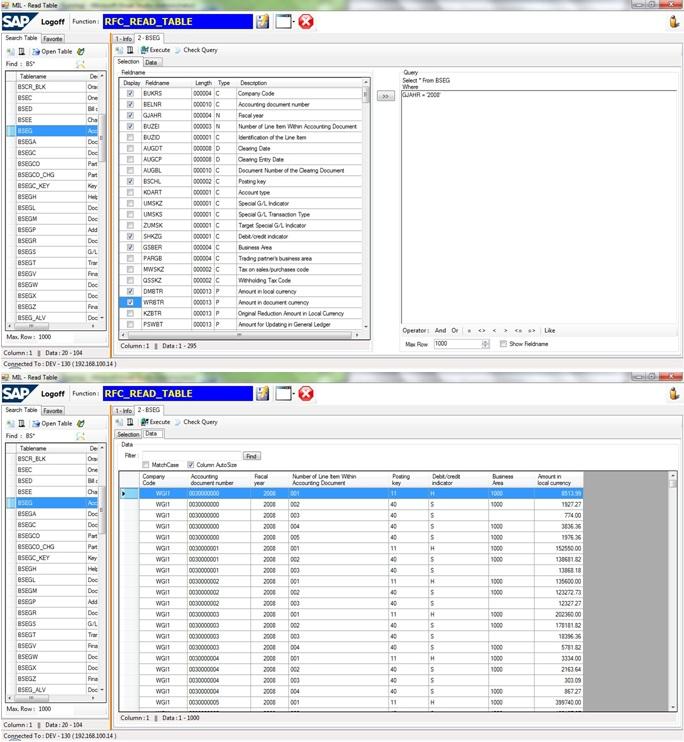Click the row selector arrow of first data row
This screenshot has width=684, height=742.
pyautogui.click(x=124, y=494)
